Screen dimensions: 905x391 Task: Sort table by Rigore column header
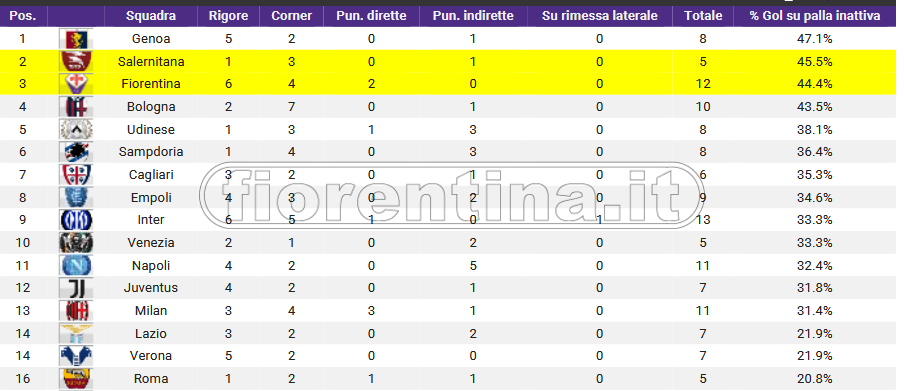(x=229, y=16)
